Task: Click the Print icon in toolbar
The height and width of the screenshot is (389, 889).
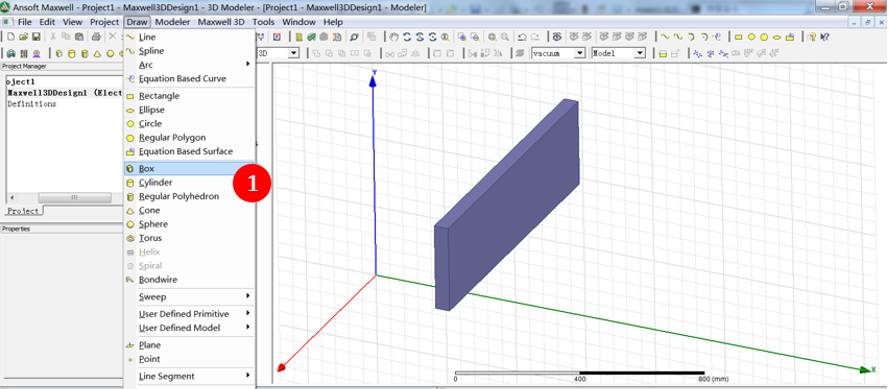Action: coord(96,37)
